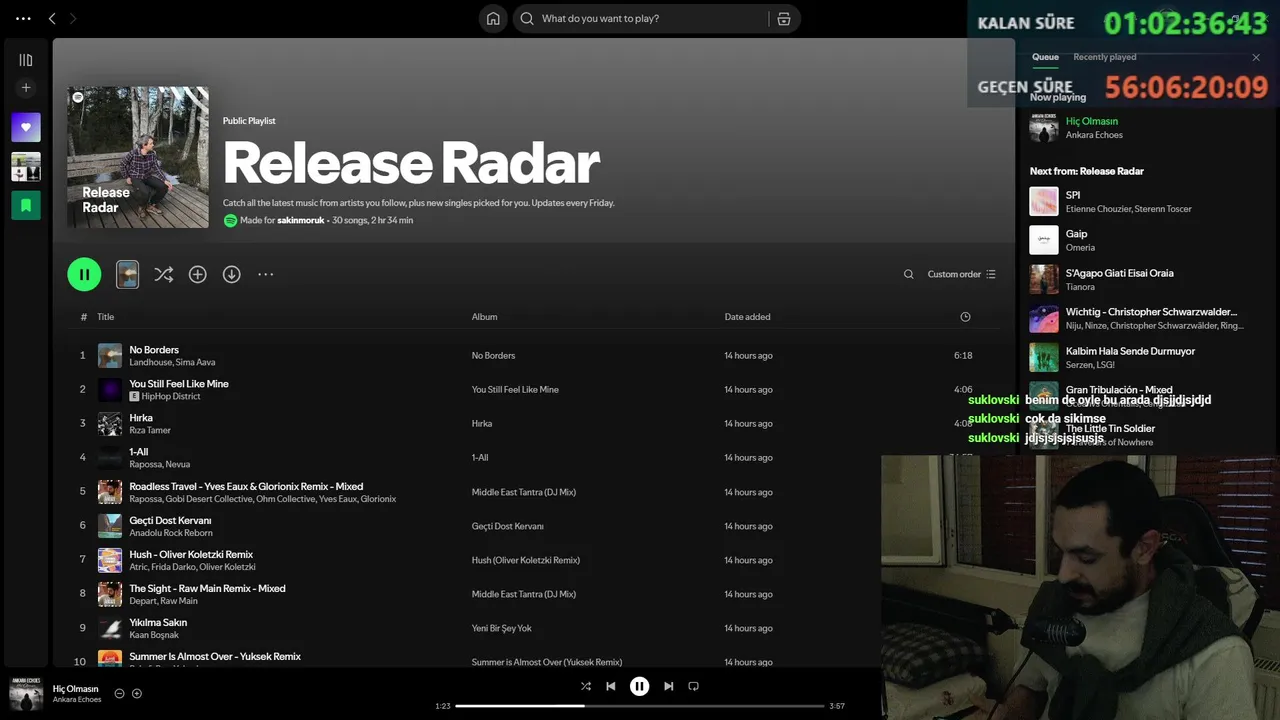Search within the playlist

[x=908, y=274]
